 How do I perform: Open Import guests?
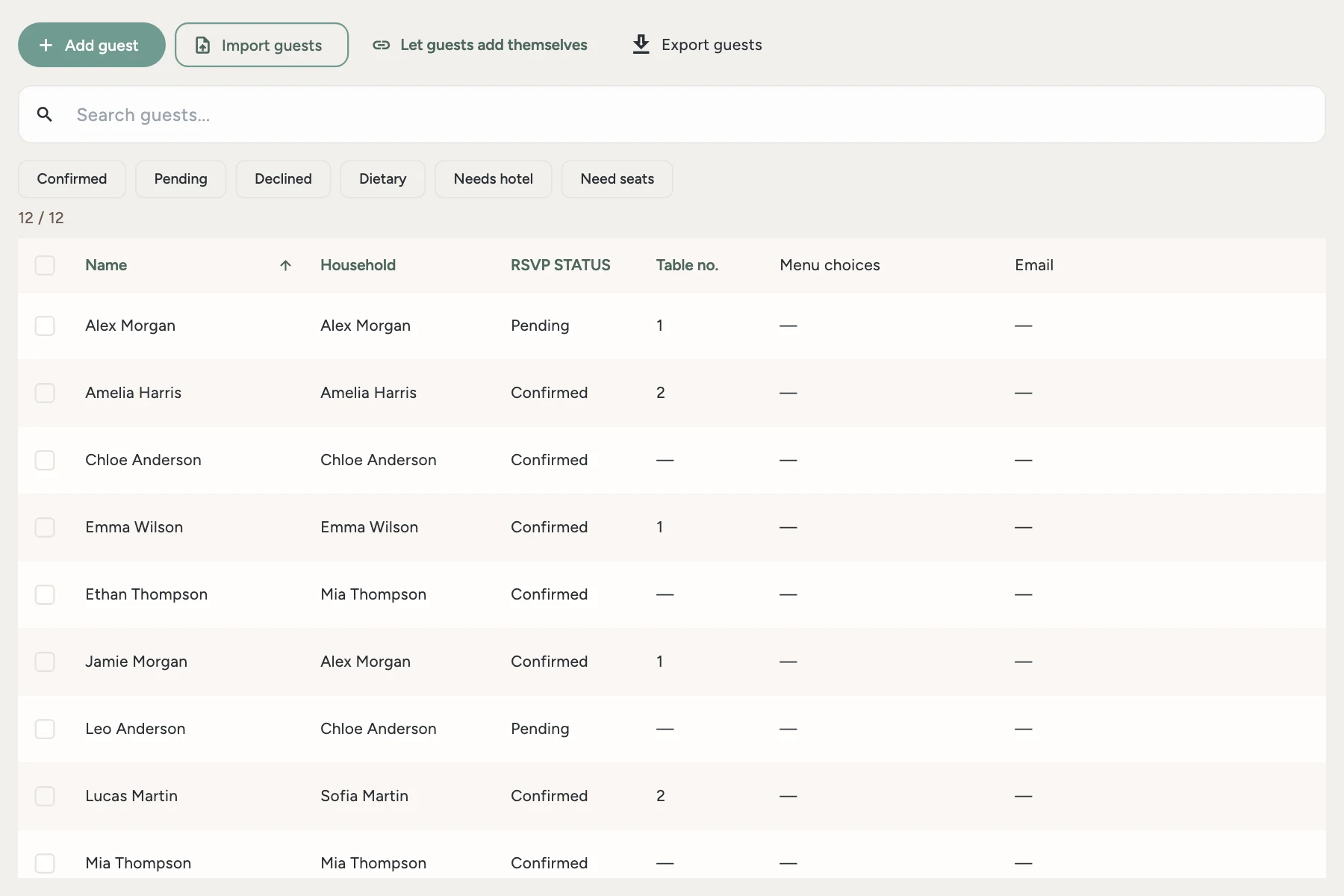[261, 45]
